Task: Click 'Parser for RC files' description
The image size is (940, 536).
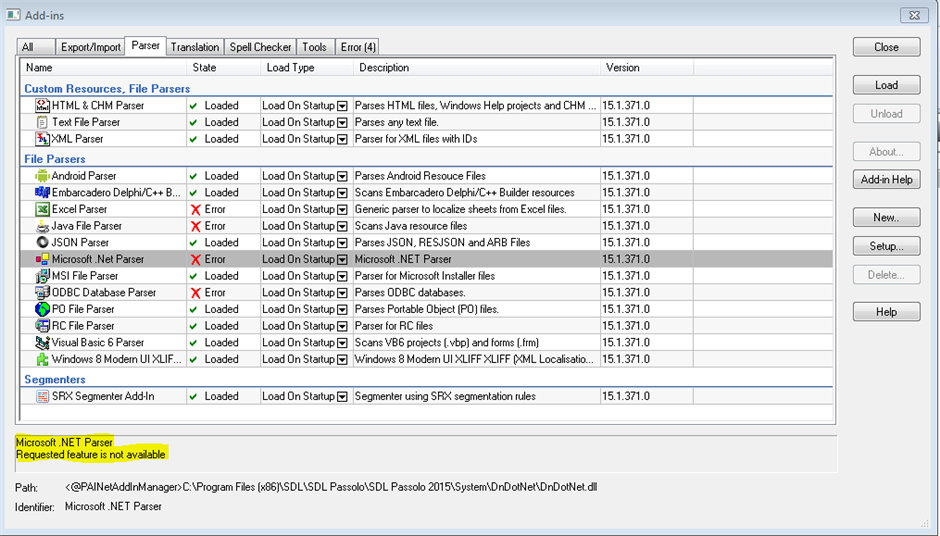Action: (x=394, y=326)
